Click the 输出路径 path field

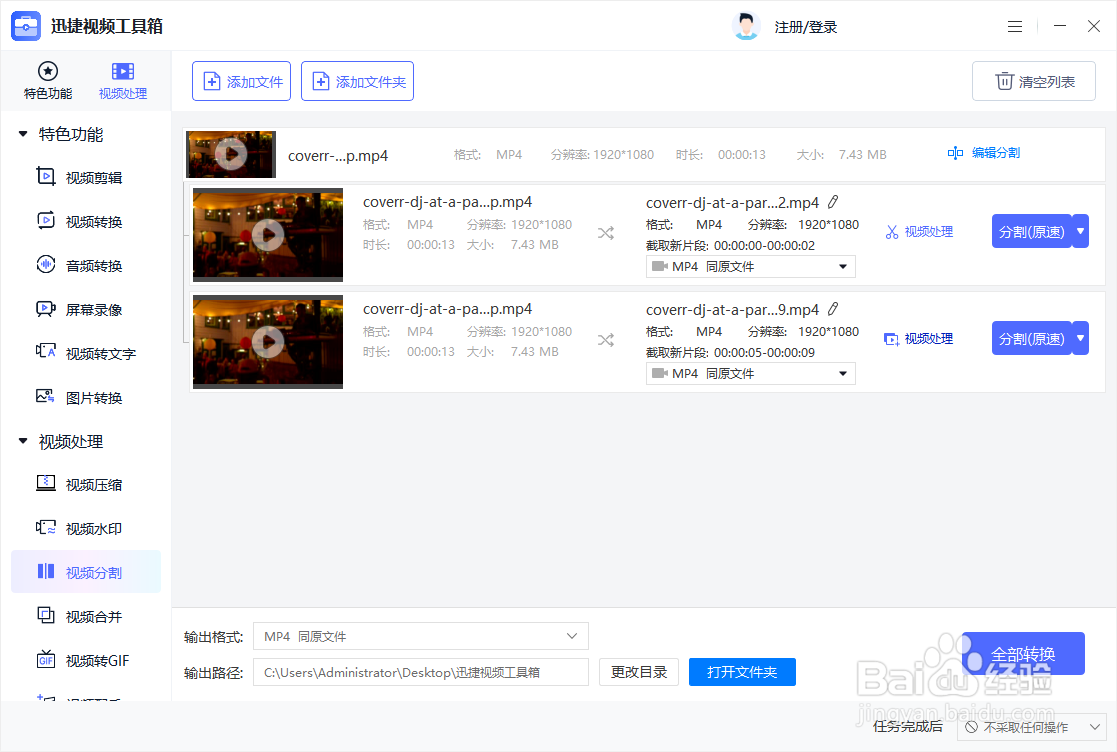421,672
